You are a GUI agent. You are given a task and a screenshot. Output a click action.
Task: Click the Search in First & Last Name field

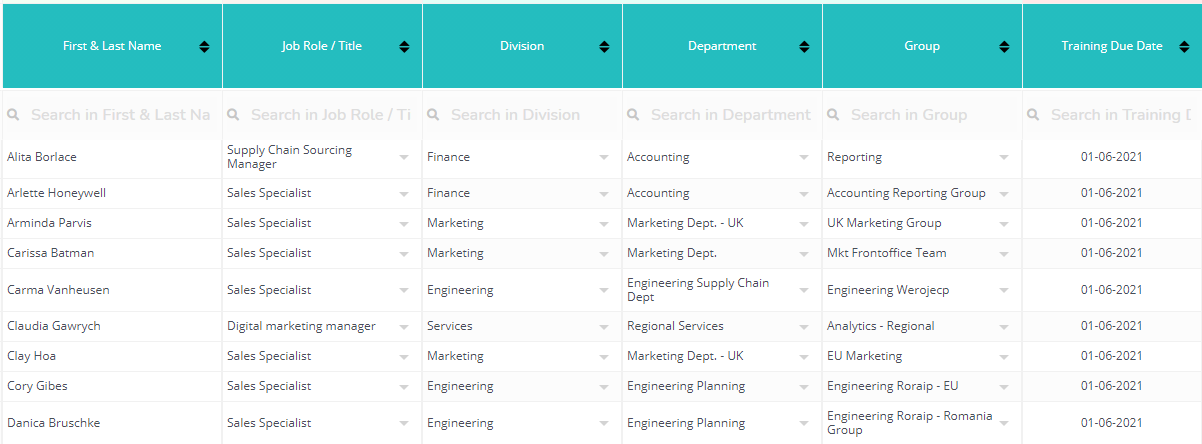point(112,115)
